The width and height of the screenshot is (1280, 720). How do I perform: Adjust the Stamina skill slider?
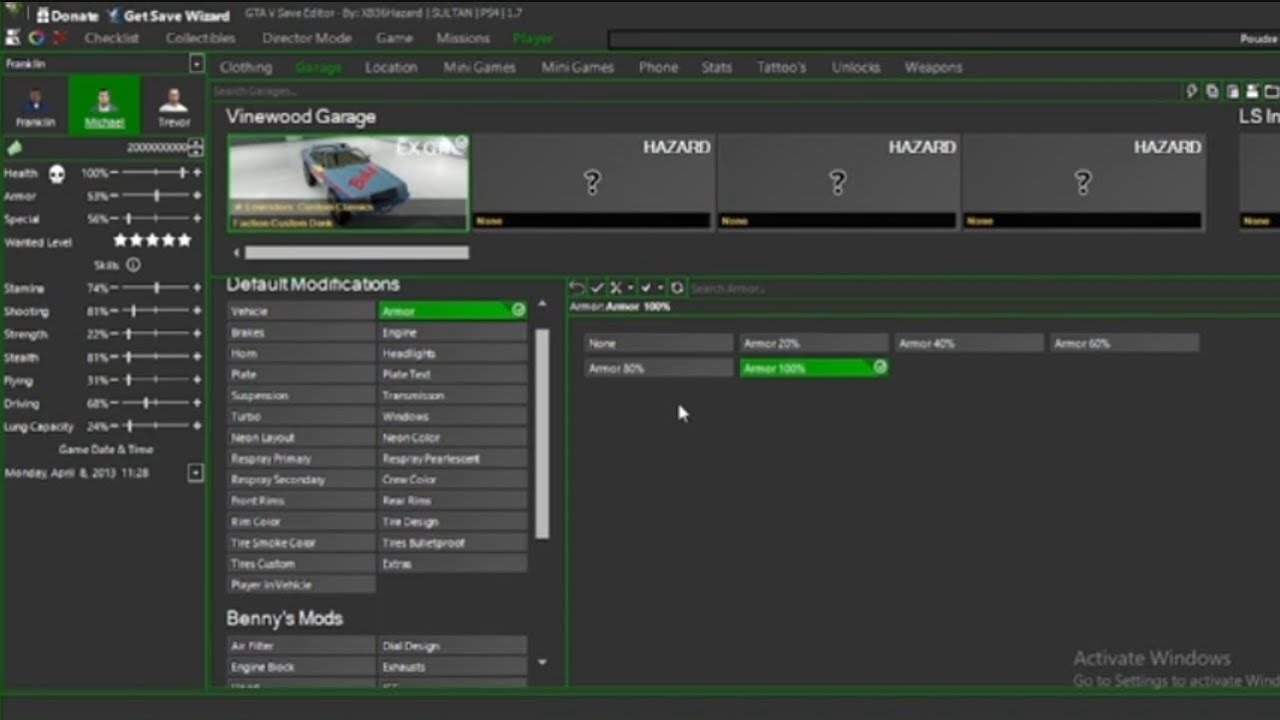(155, 288)
